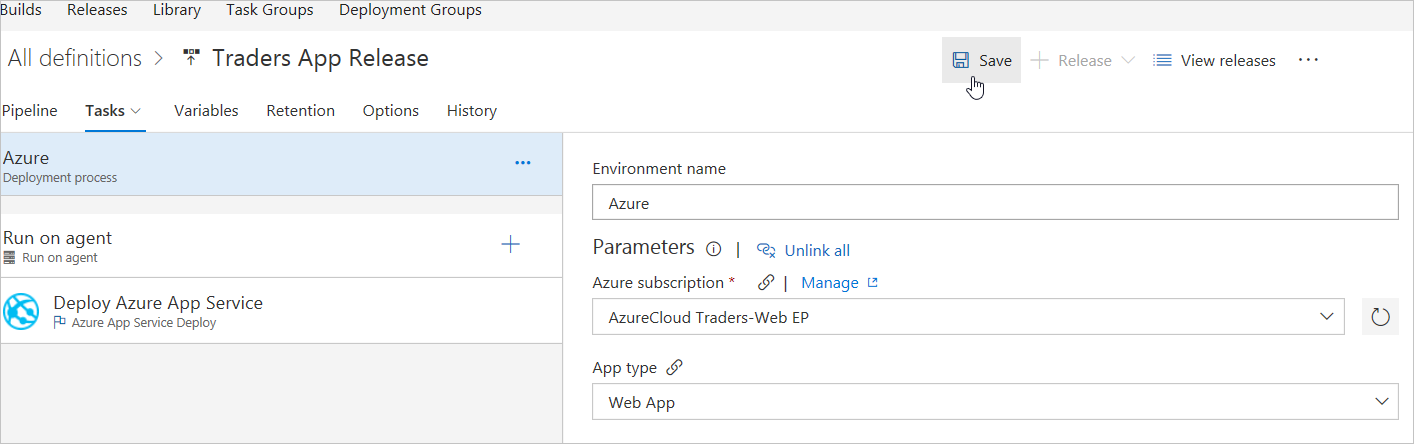Open the more actions ellipsis in header

click(x=1308, y=60)
